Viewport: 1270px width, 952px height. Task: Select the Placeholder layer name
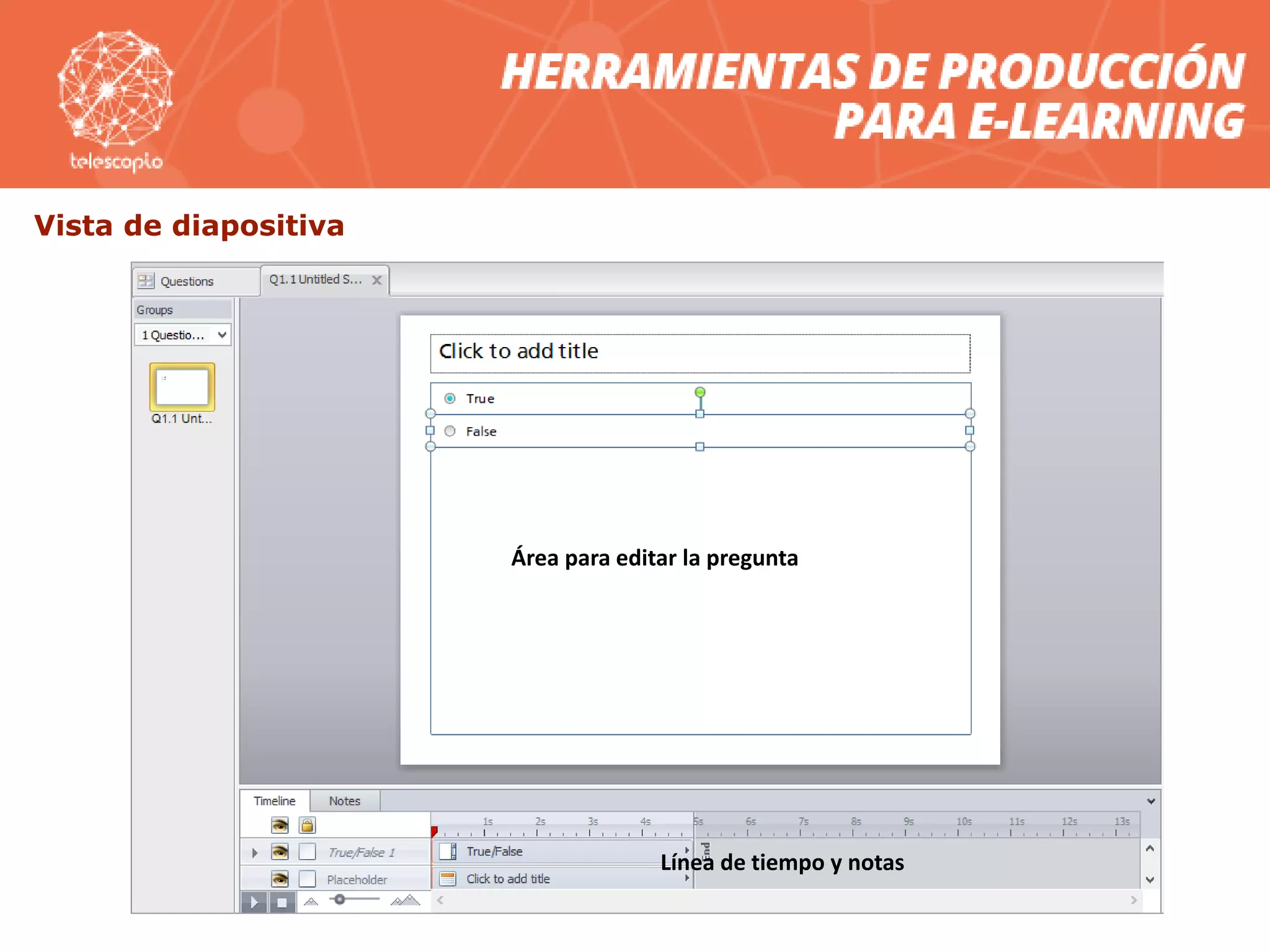coord(357,880)
